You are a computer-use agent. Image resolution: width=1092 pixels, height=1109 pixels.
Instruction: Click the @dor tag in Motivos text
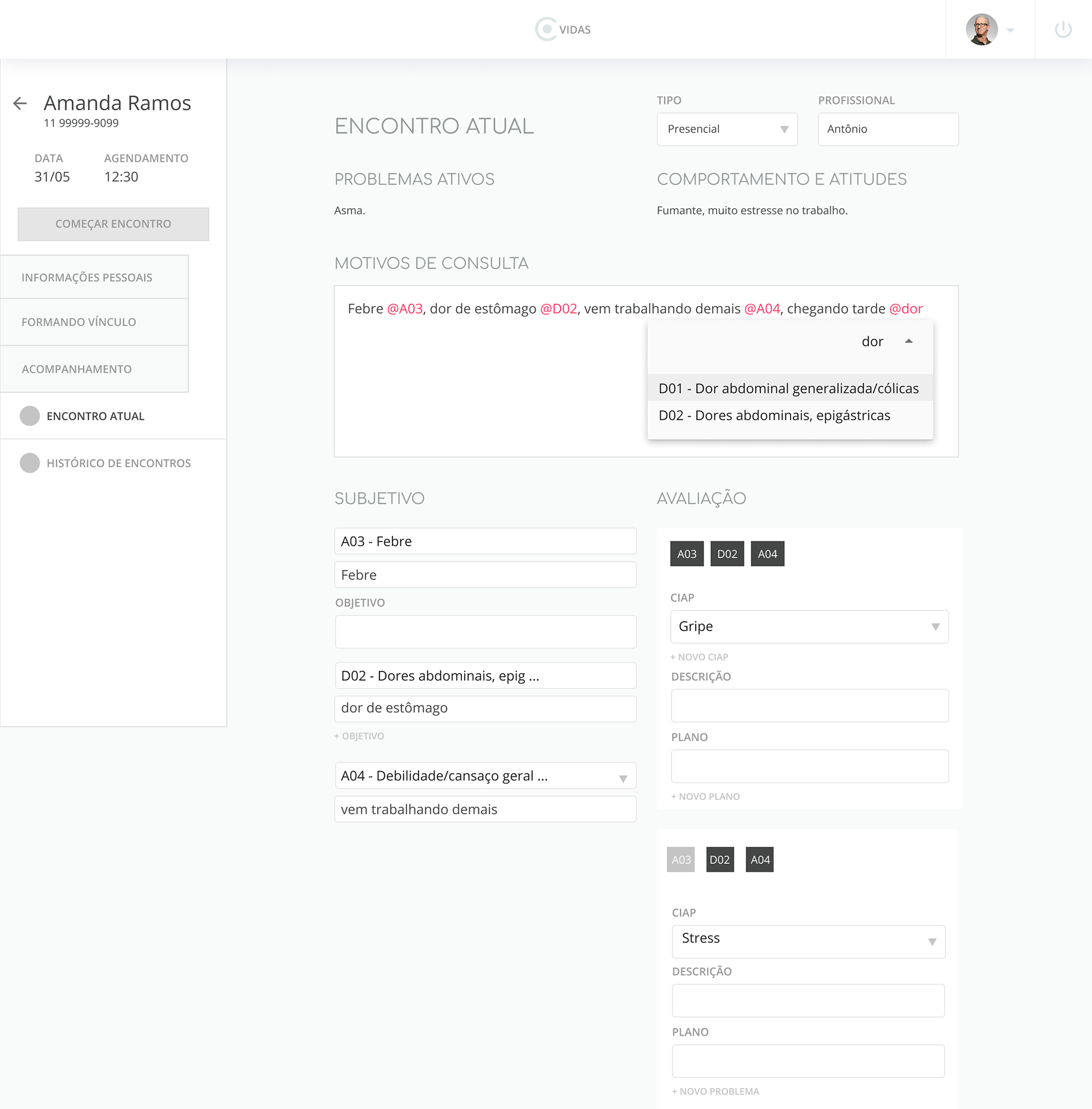pyautogui.click(x=905, y=309)
